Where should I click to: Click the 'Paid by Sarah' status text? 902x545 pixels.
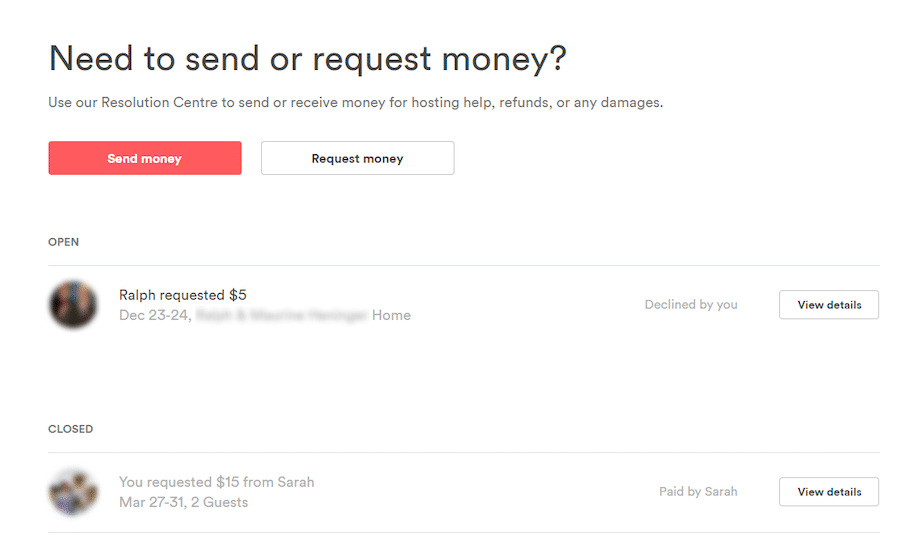click(698, 491)
